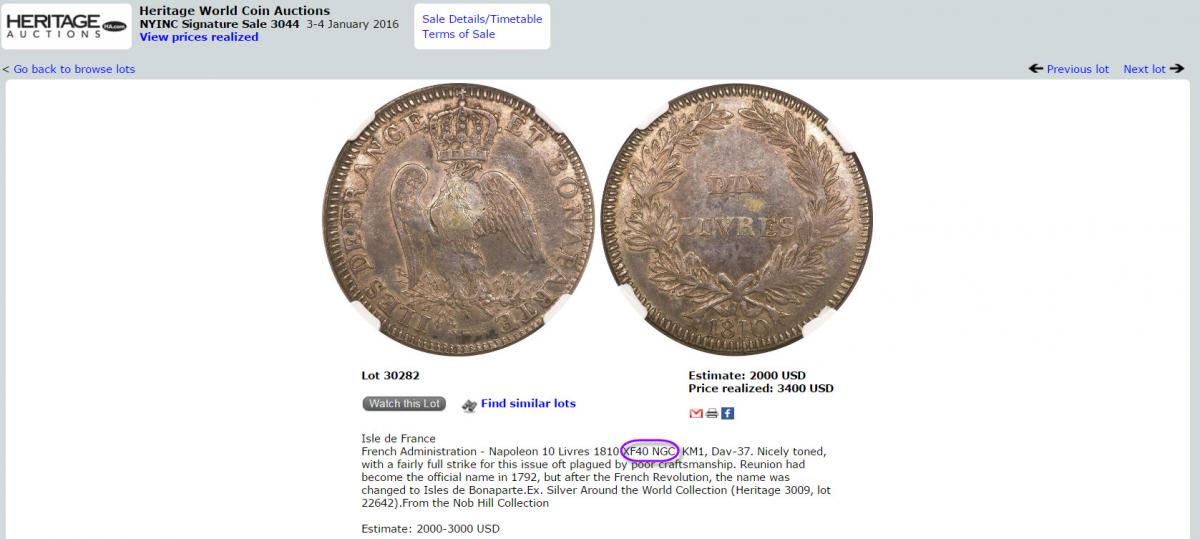
Task: Watch this Lot button
Action: coord(404,404)
